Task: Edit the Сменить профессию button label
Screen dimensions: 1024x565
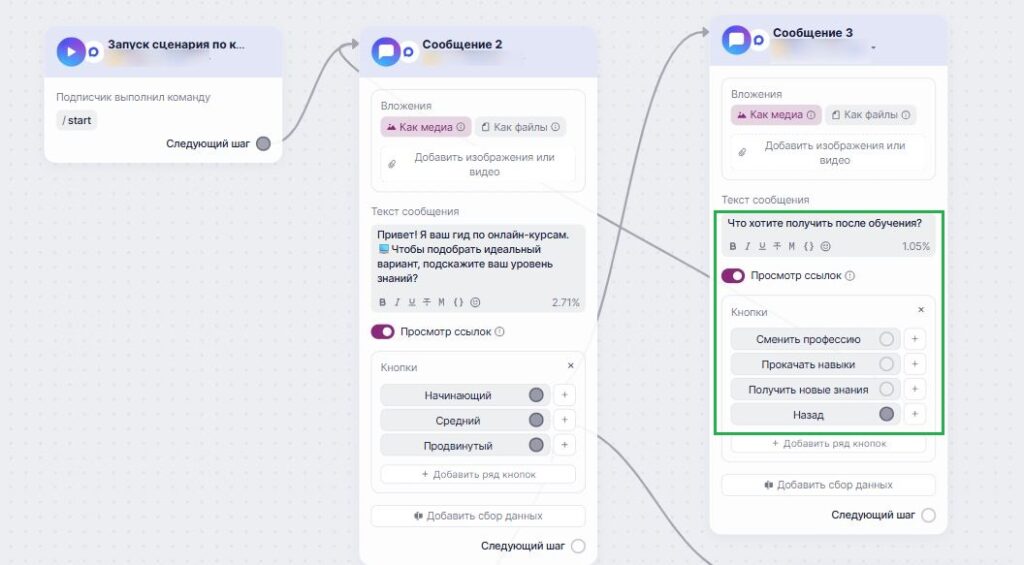Action: point(808,339)
